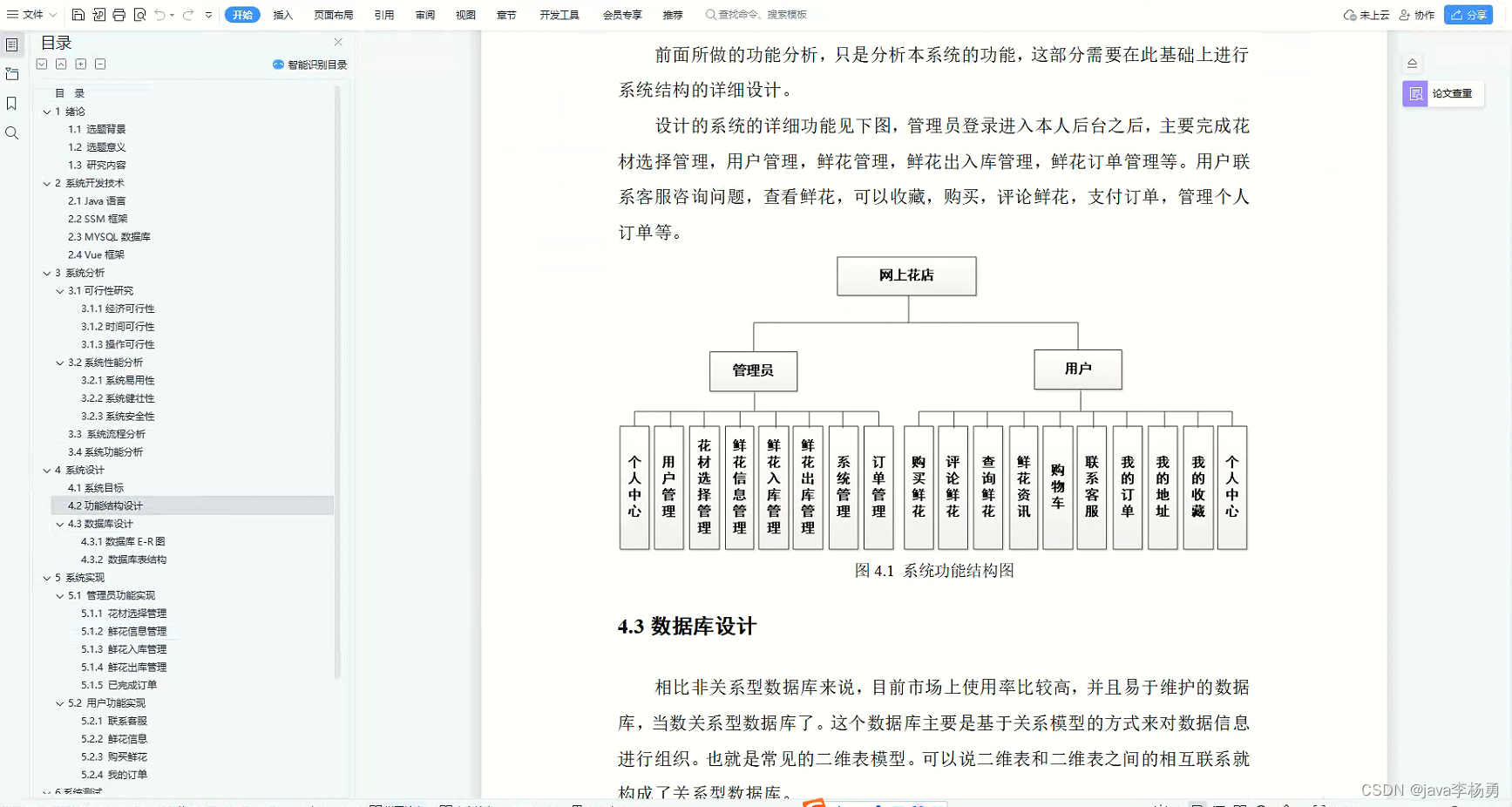The width and height of the screenshot is (1512, 807).
Task: Open the 文件 dropdown arrow
Action: pos(53,15)
